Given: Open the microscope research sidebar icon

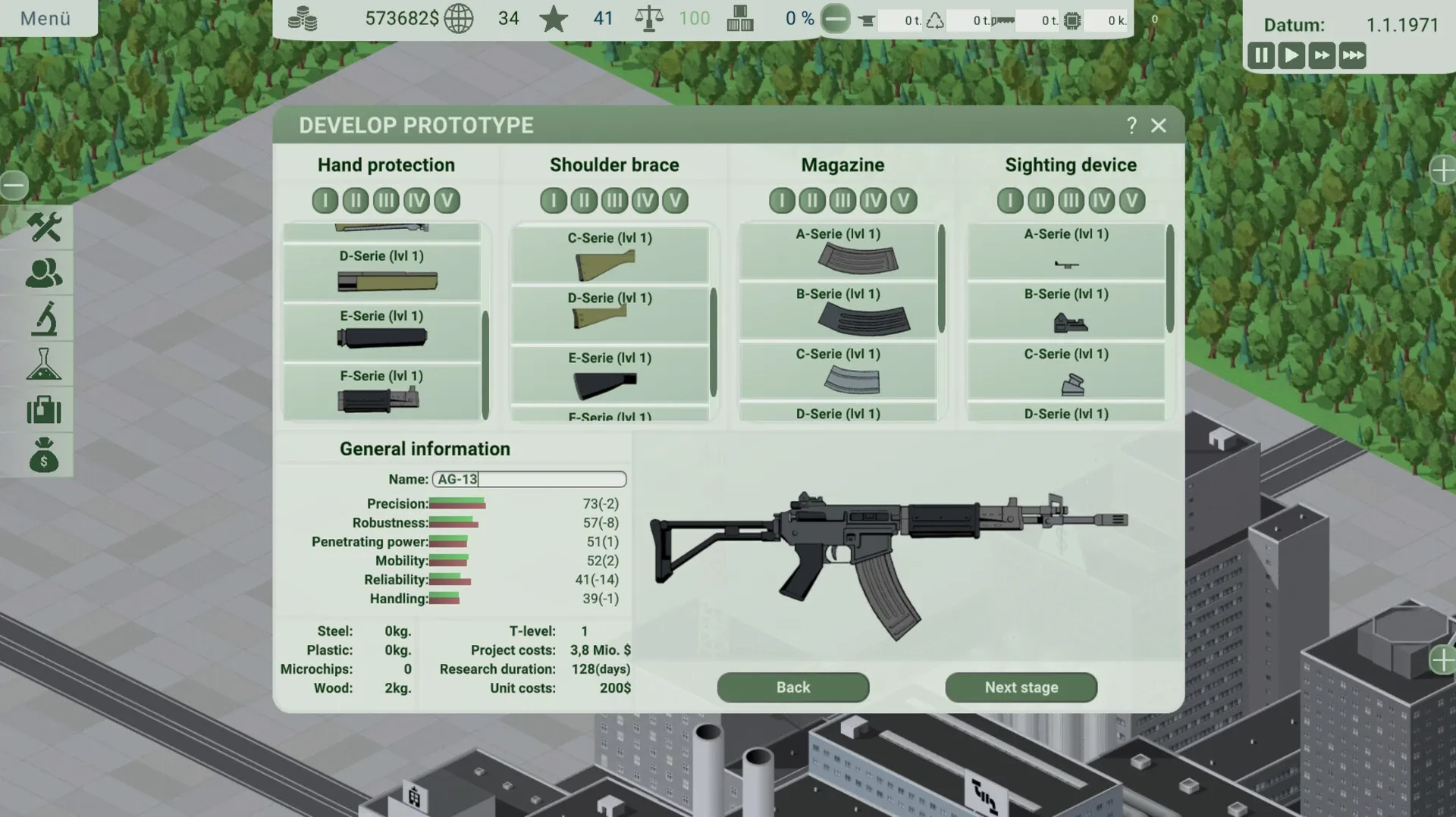Looking at the screenshot, I should coord(44,318).
